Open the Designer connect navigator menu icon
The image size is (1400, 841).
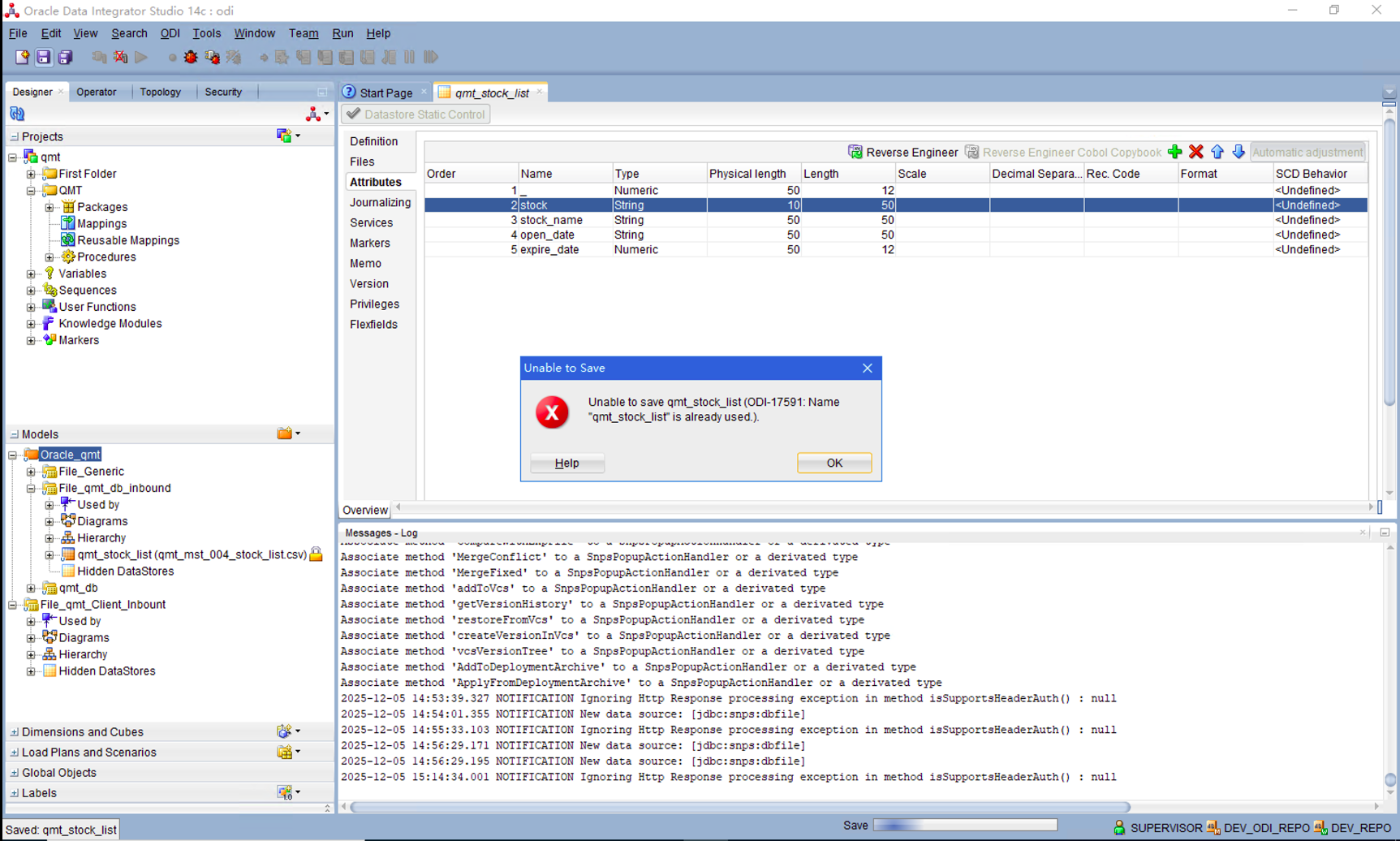coord(317,114)
